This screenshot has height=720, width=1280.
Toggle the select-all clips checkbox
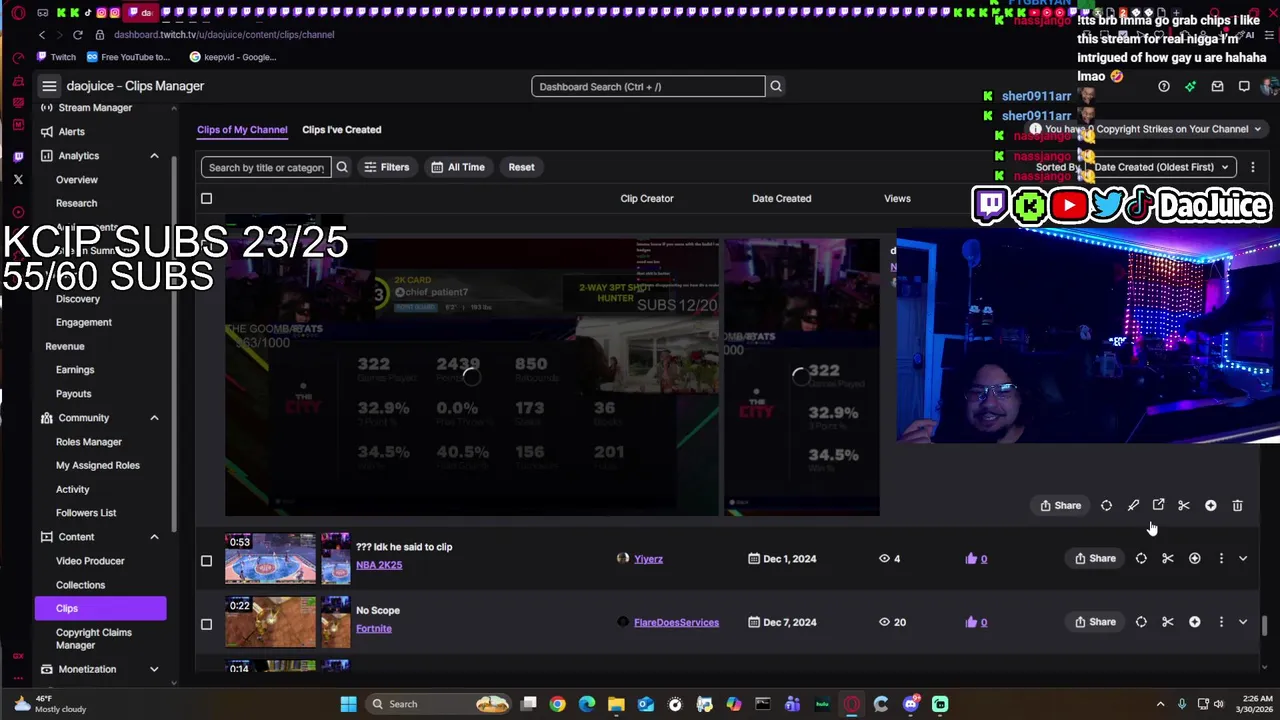(207, 199)
